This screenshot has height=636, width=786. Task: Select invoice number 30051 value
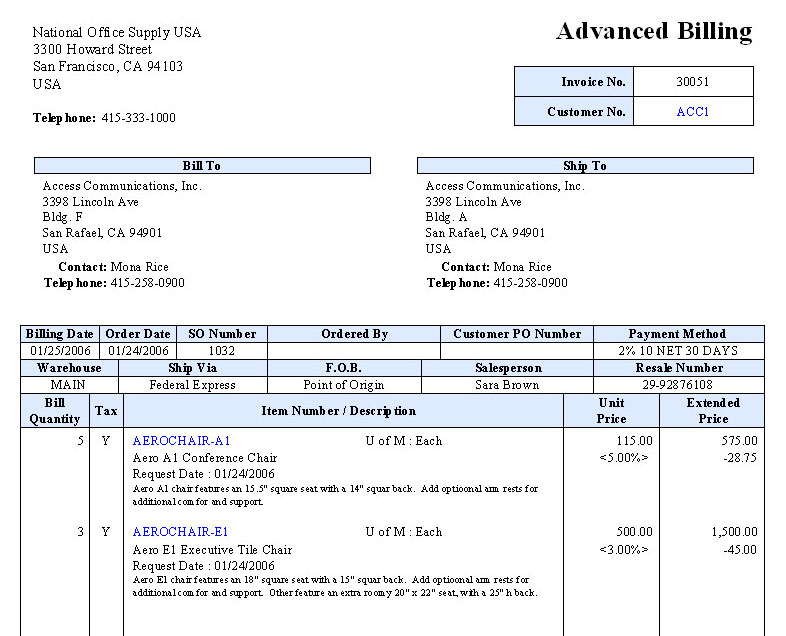[x=692, y=82]
